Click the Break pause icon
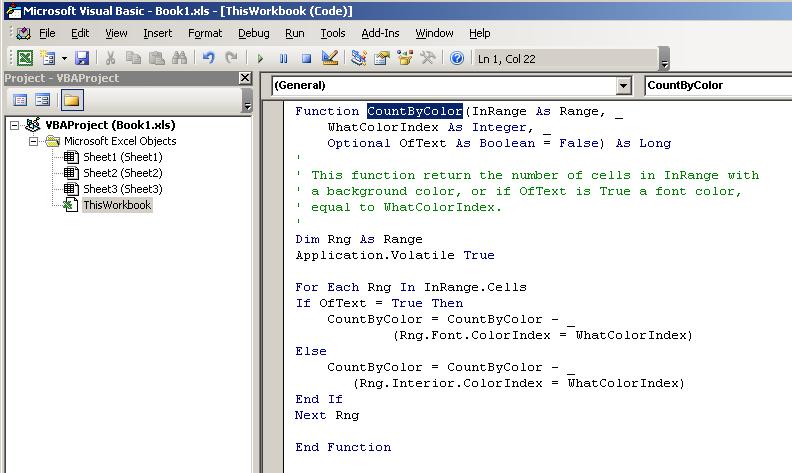 283,59
